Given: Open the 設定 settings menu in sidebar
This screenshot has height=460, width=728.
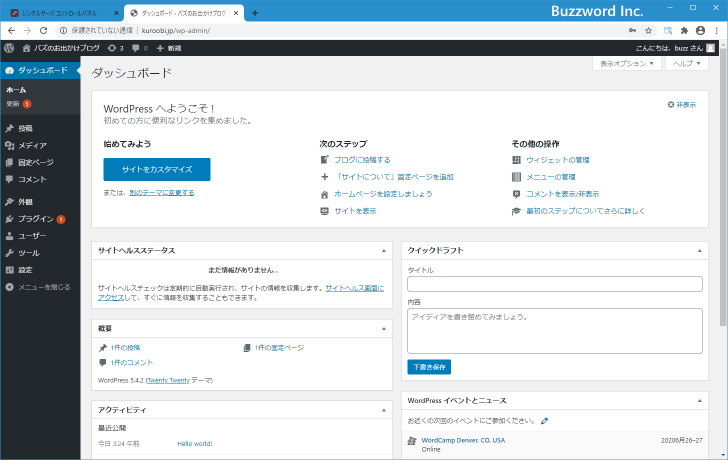Looking at the screenshot, I should pos(25,270).
